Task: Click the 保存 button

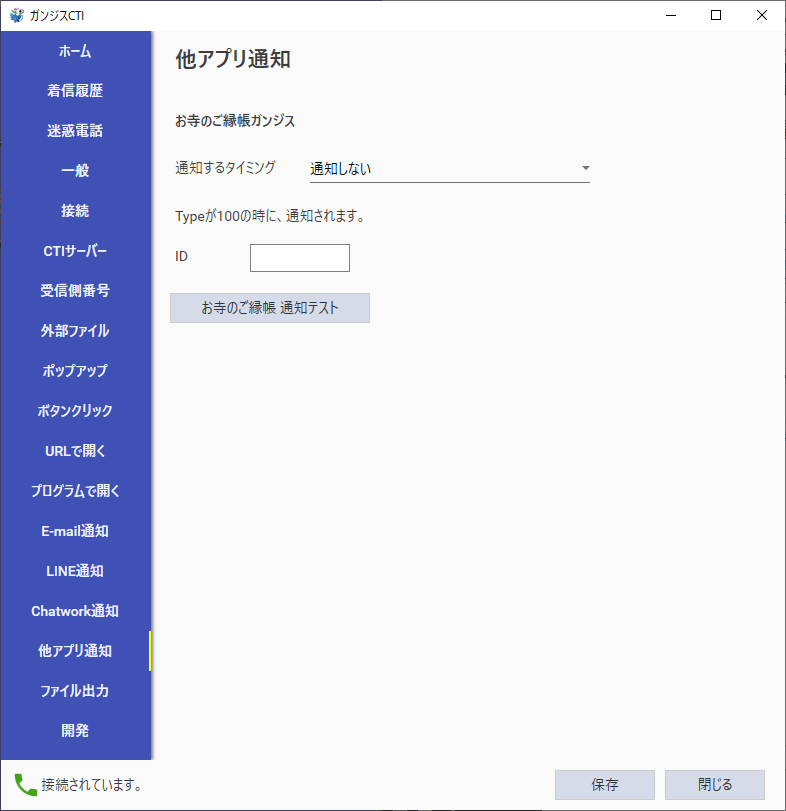Action: [x=604, y=785]
